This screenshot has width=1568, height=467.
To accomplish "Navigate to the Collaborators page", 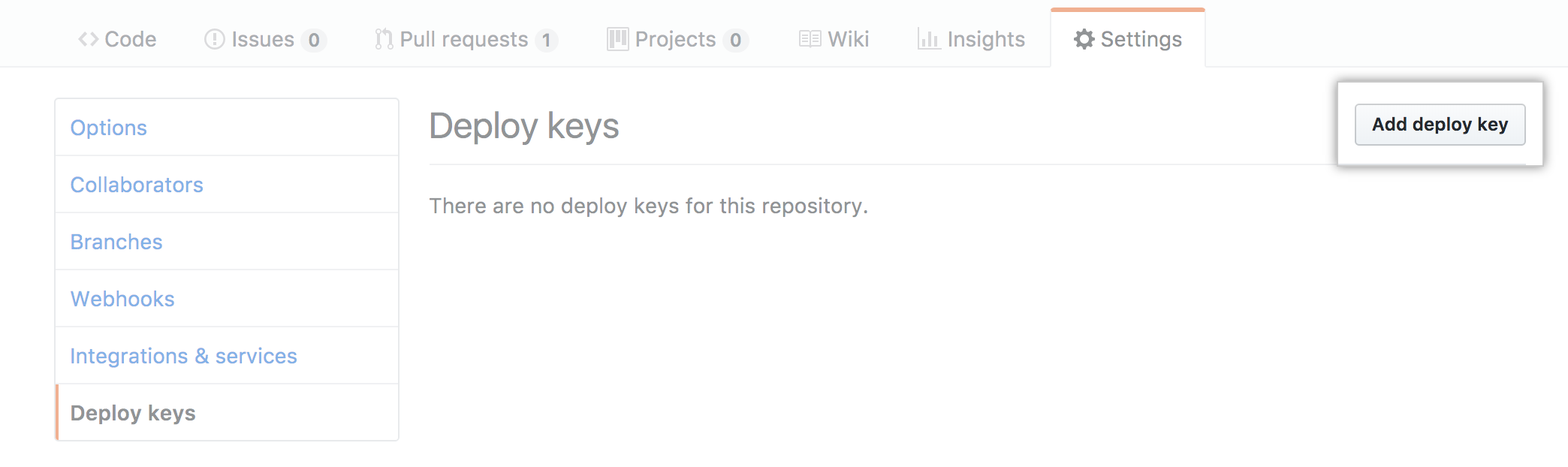I will click(137, 185).
